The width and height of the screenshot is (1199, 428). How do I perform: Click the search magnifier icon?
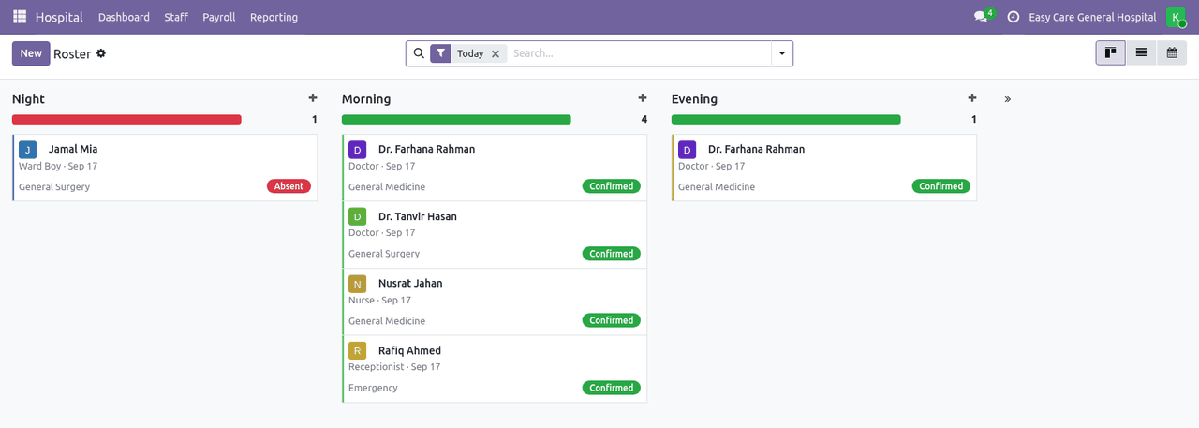pos(418,54)
